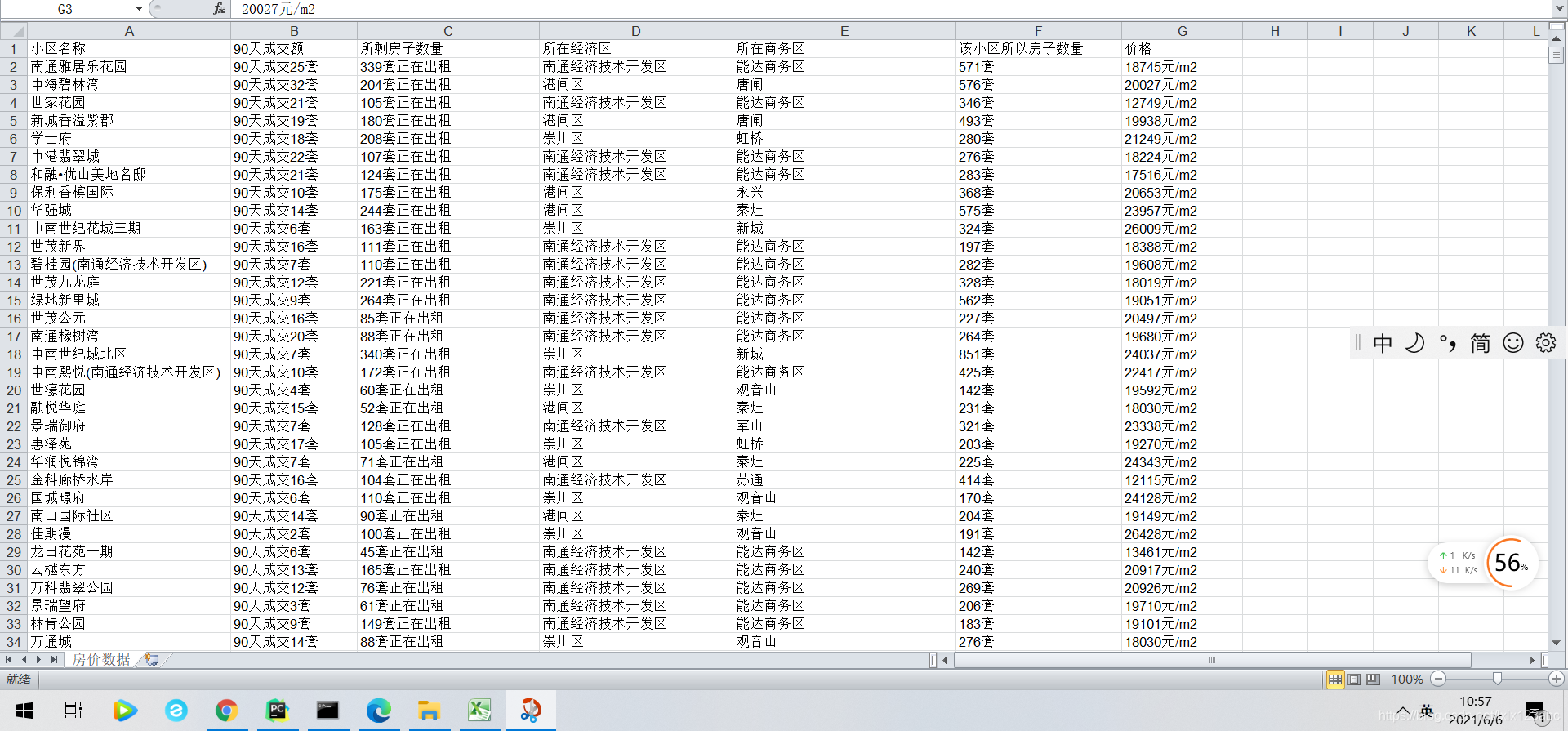Toggle the 英 input language indicator
This screenshot has height=731, width=1568.
point(1427,711)
